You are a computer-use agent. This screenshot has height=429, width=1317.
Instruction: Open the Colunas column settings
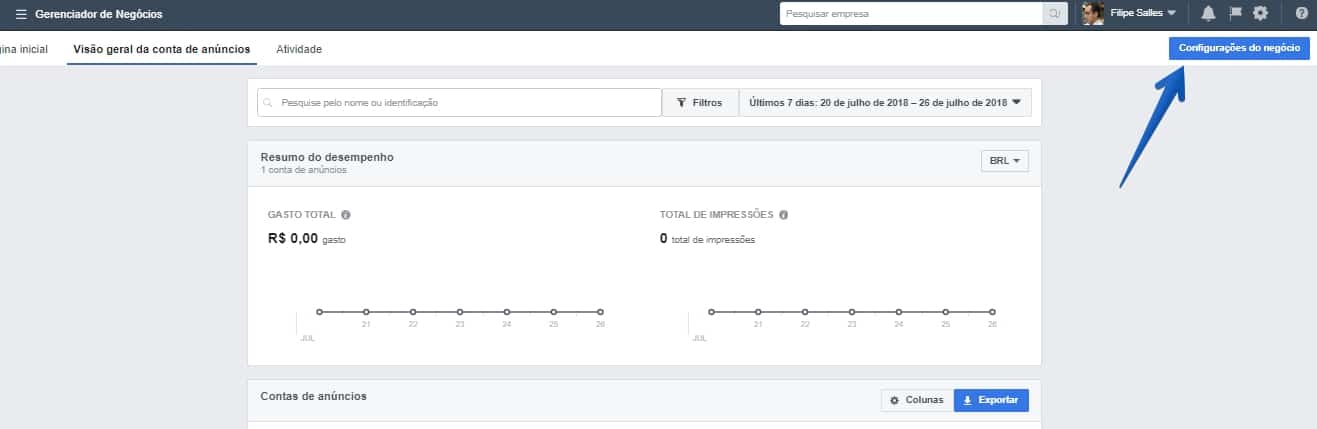tap(916, 400)
